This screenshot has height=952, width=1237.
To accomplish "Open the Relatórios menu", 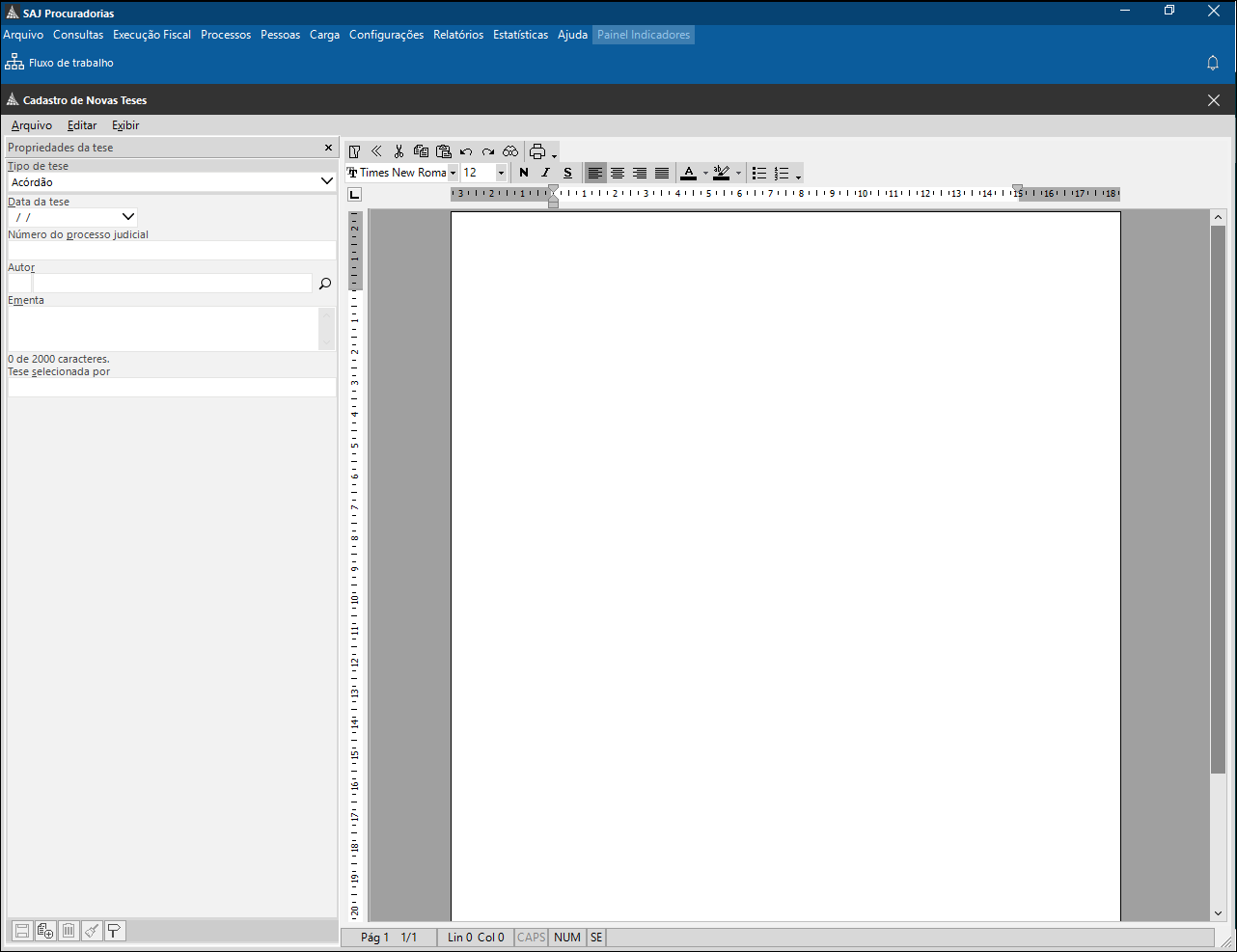I will click(x=458, y=35).
